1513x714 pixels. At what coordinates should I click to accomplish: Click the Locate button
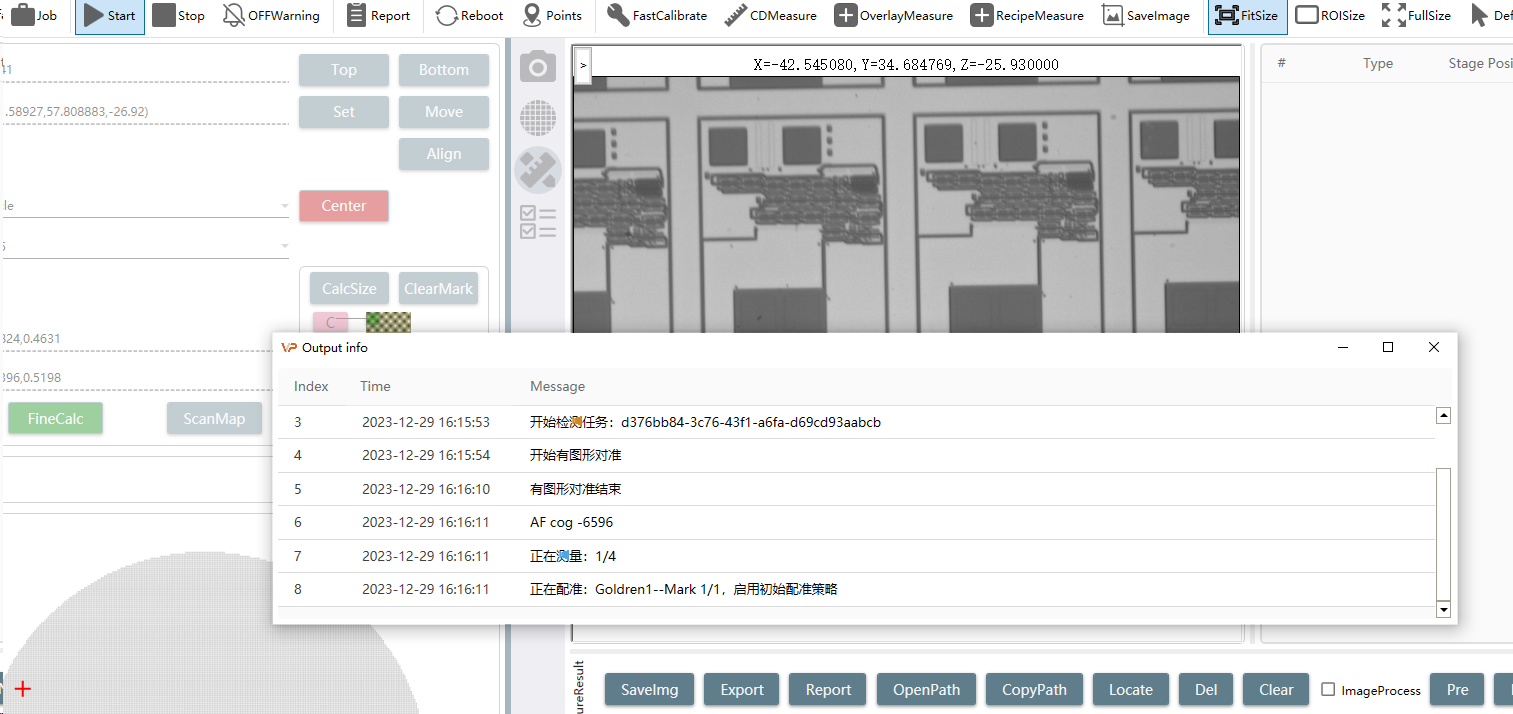1131,690
